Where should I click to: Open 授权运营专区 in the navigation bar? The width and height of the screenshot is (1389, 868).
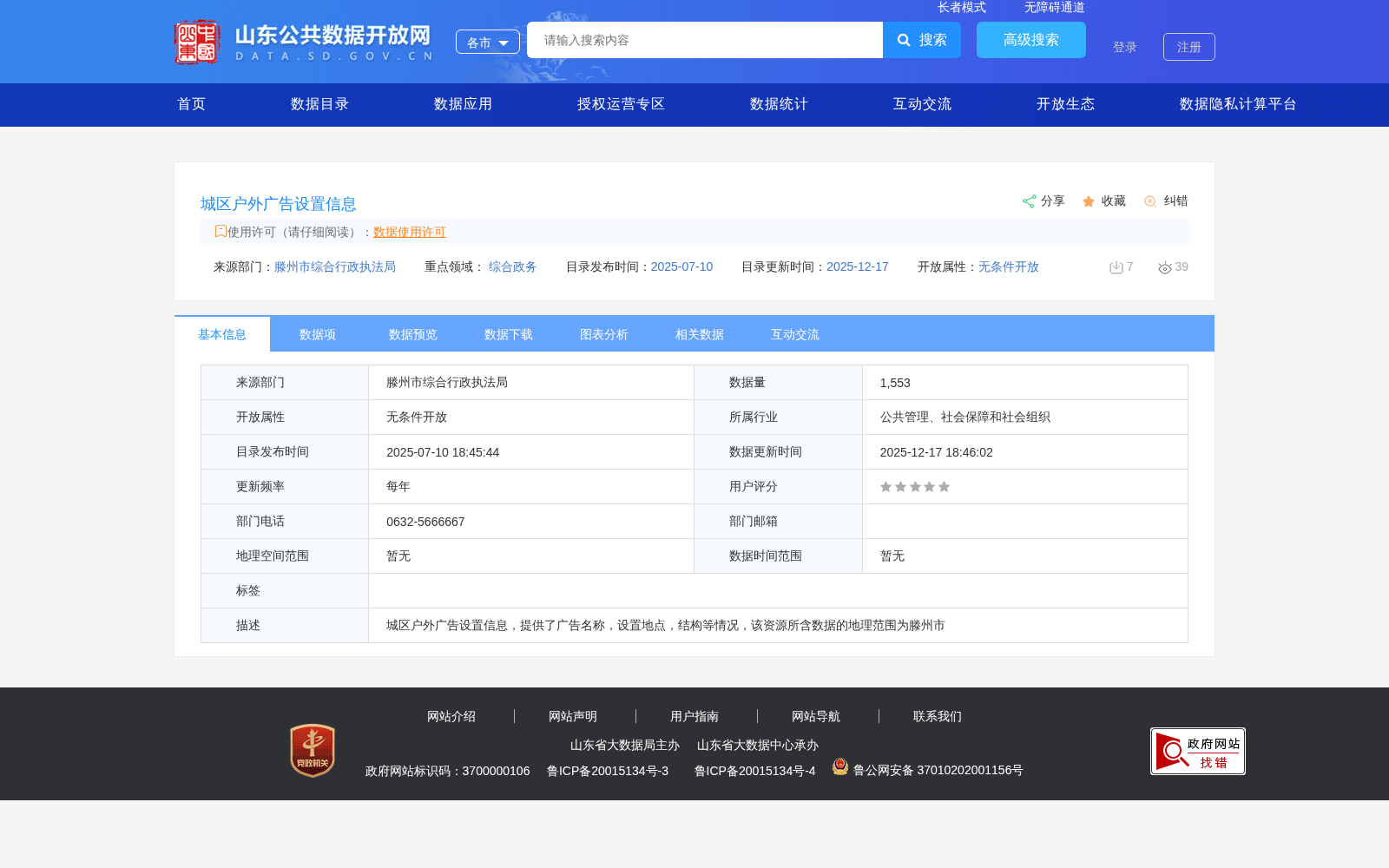click(x=622, y=104)
